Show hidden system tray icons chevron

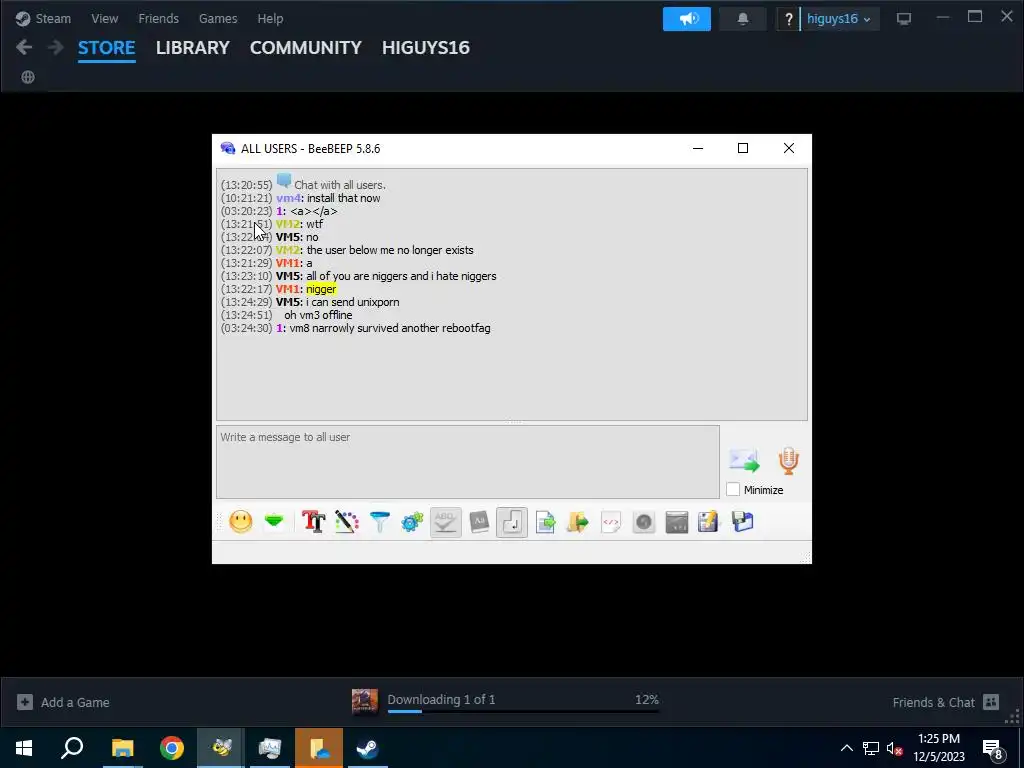tap(846, 748)
